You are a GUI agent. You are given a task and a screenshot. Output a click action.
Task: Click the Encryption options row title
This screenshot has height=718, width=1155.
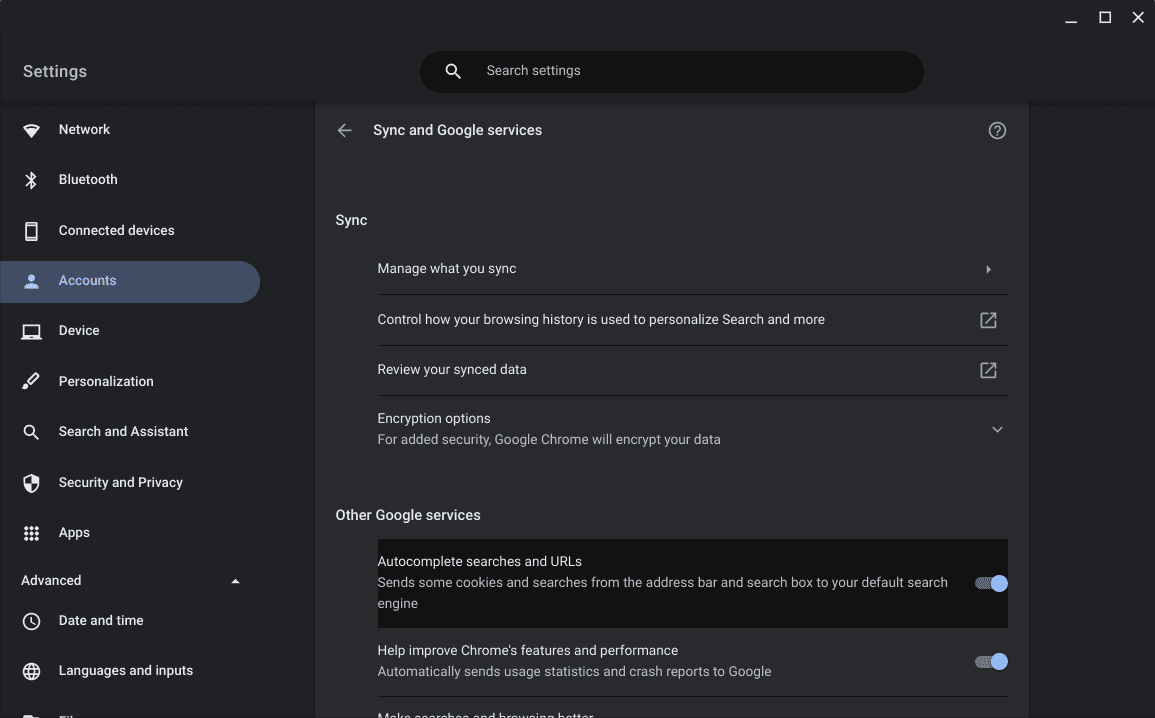[434, 418]
